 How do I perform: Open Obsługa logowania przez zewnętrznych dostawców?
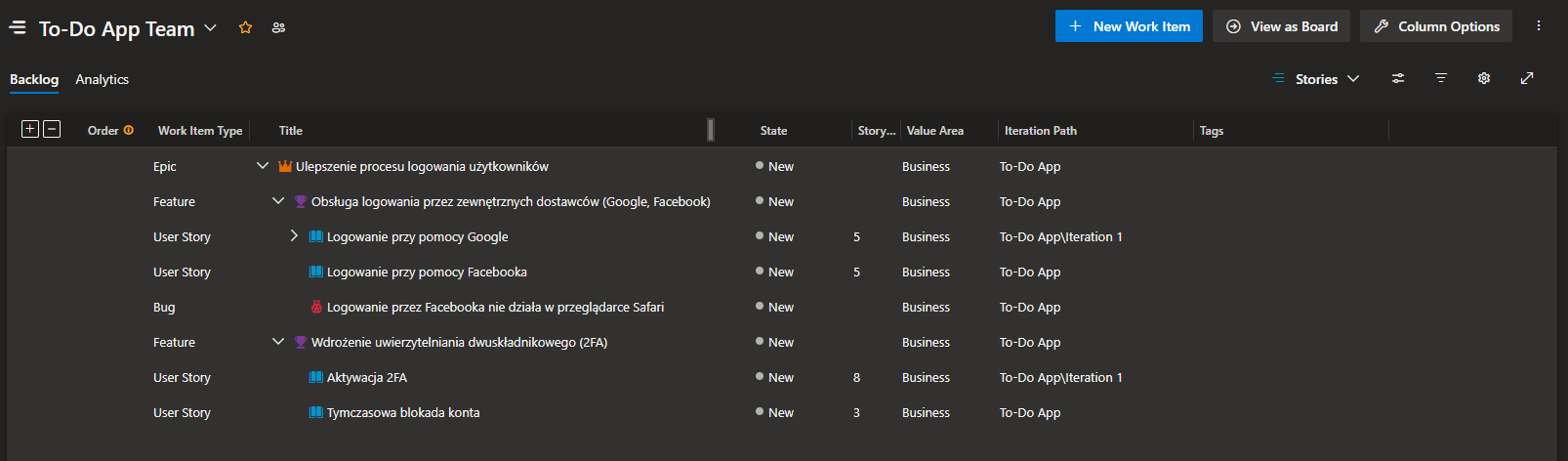[x=511, y=201]
